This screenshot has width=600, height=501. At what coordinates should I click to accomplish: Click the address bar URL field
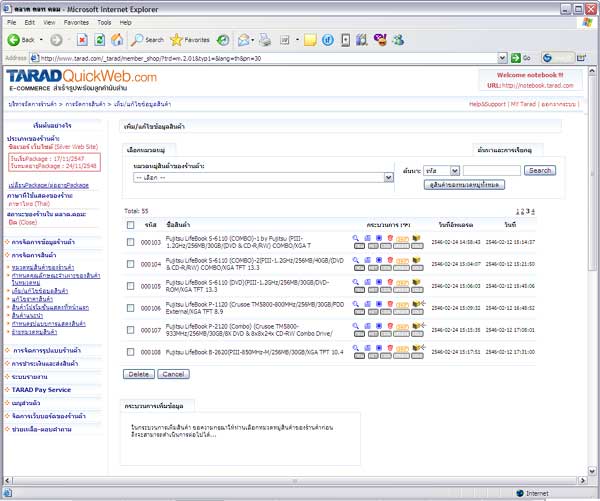pyautogui.click(x=264, y=58)
